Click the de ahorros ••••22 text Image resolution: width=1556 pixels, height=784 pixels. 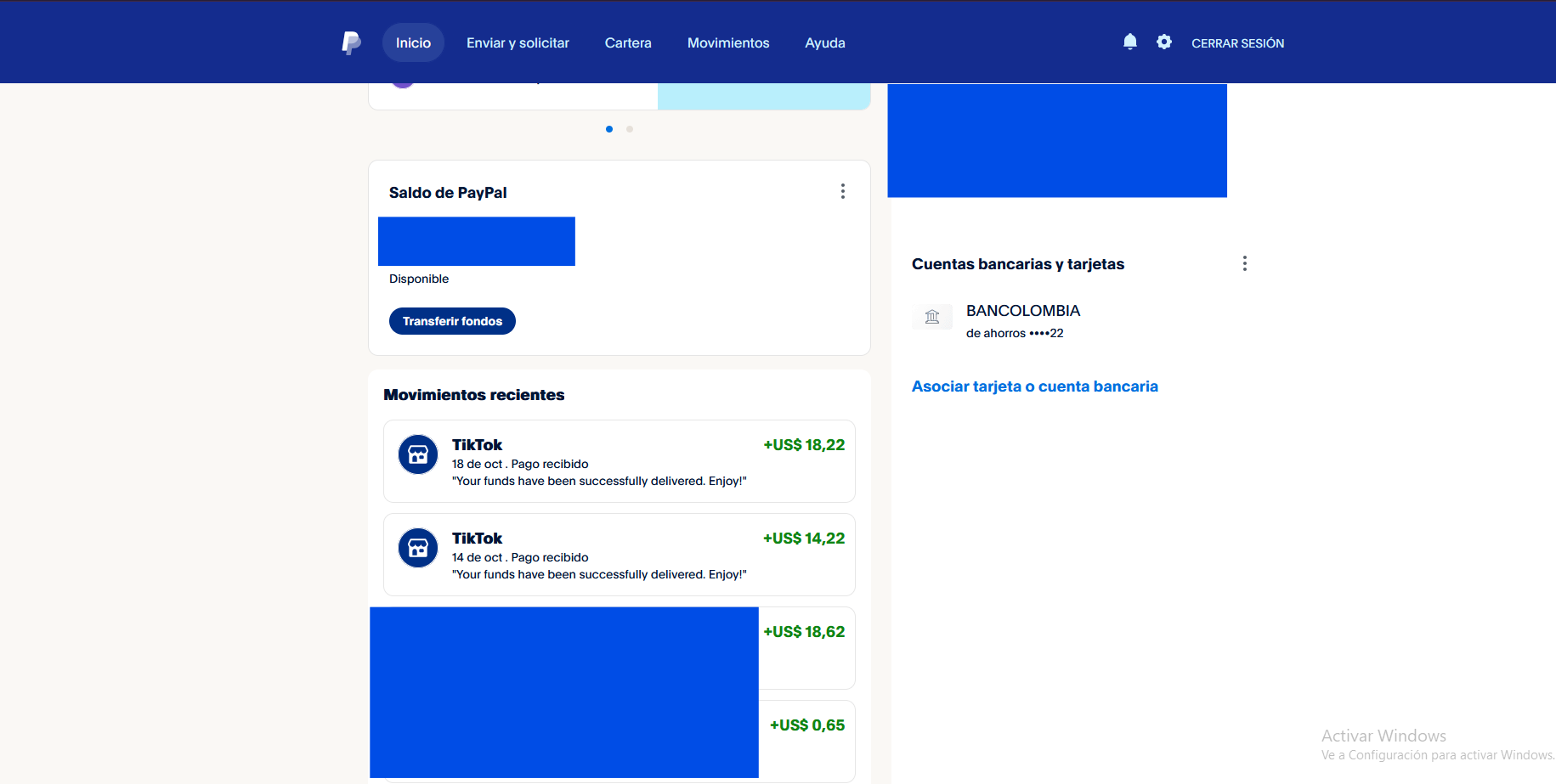pos(1015,333)
